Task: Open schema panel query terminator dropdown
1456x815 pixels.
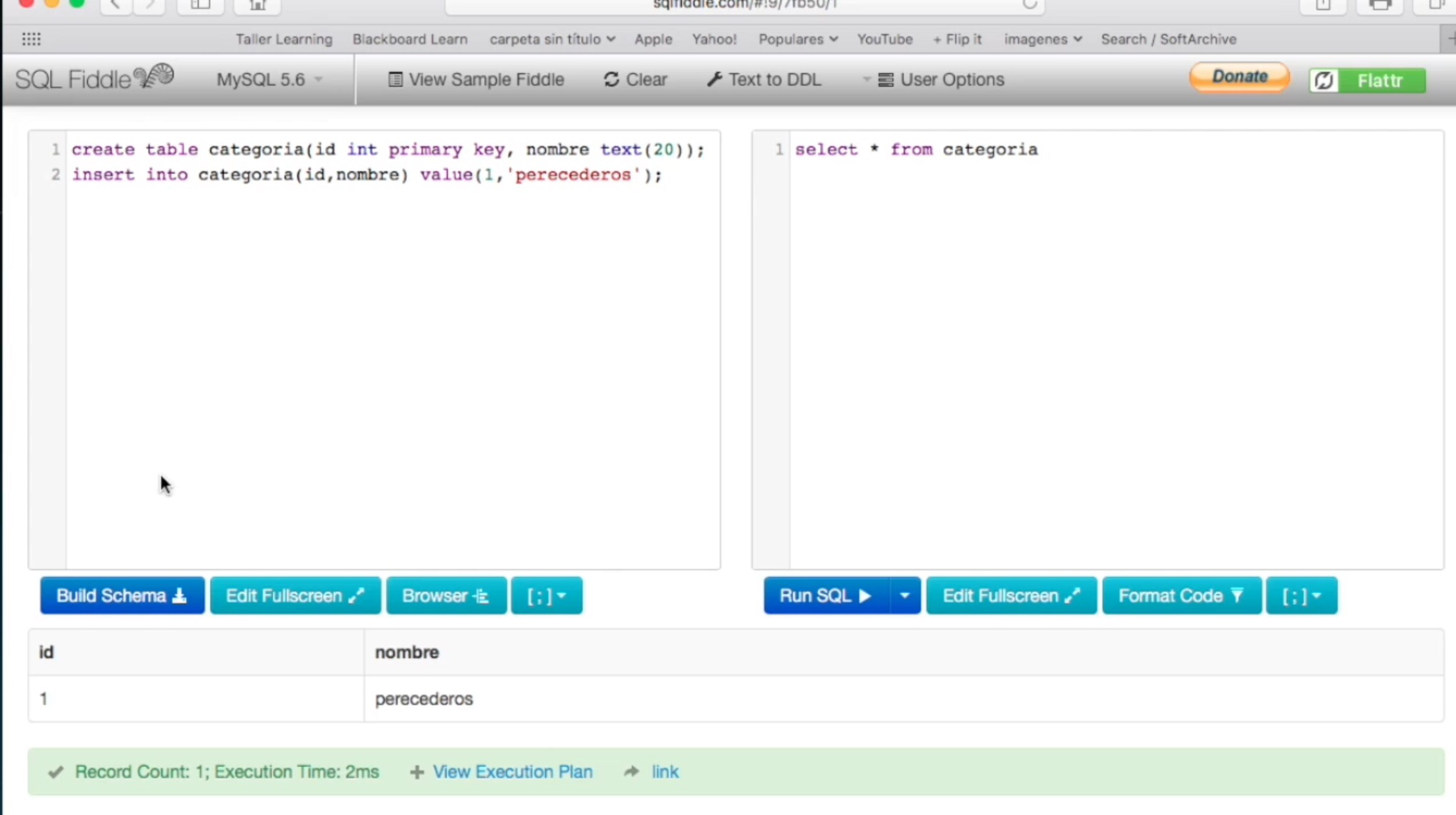Action: pos(546,596)
